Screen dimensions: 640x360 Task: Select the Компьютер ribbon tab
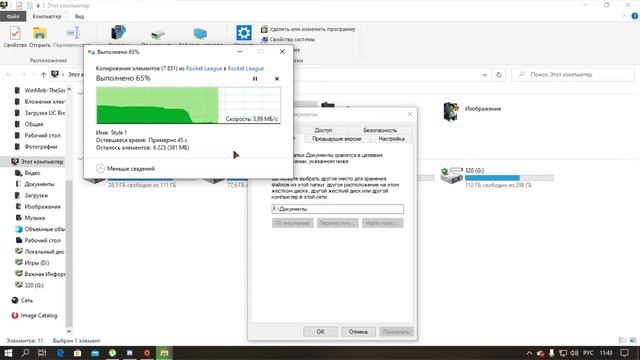click(x=47, y=16)
